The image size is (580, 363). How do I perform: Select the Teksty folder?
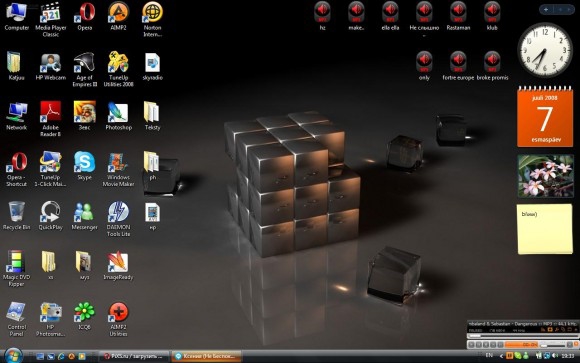152,116
